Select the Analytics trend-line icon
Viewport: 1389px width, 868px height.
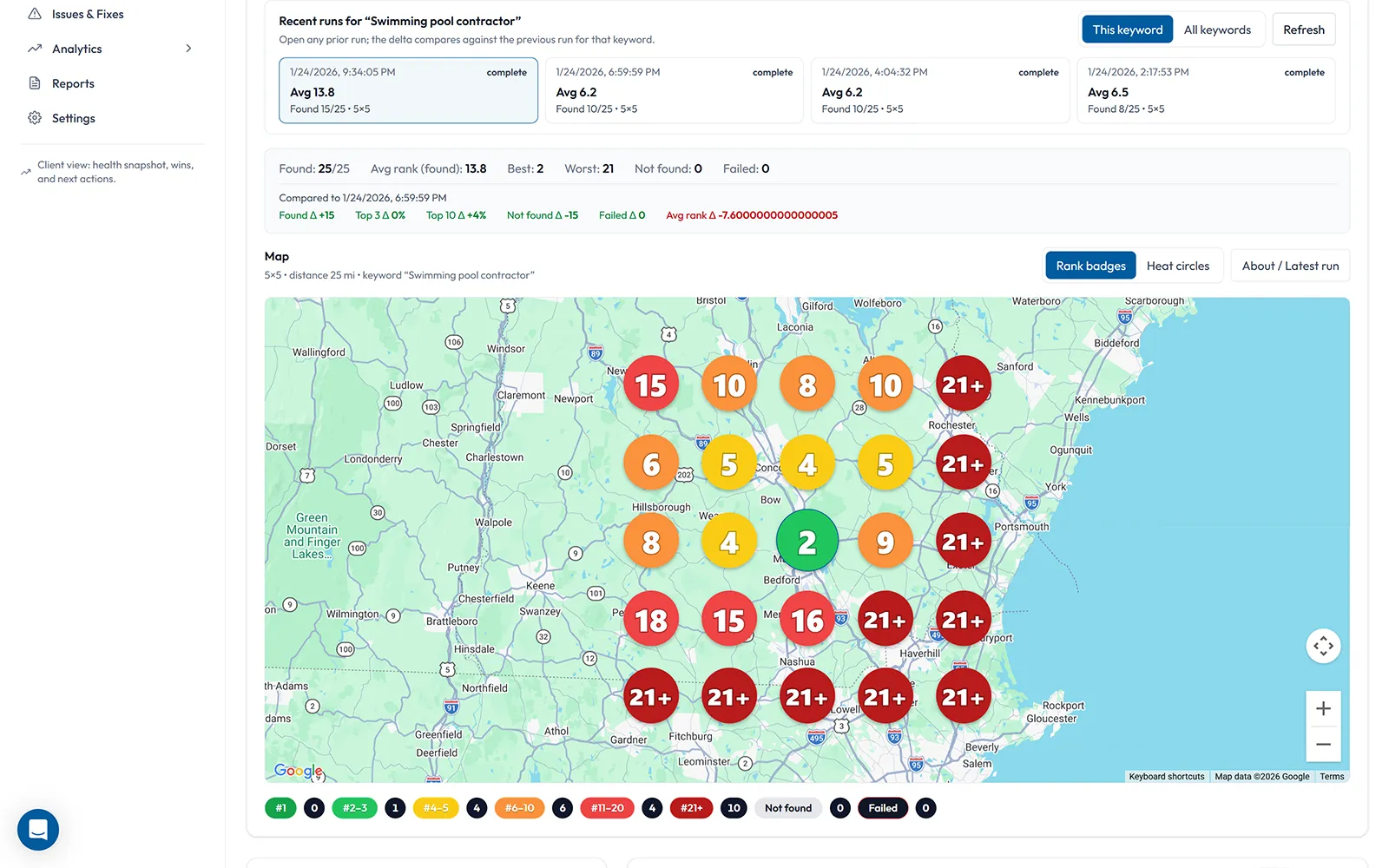(x=35, y=49)
